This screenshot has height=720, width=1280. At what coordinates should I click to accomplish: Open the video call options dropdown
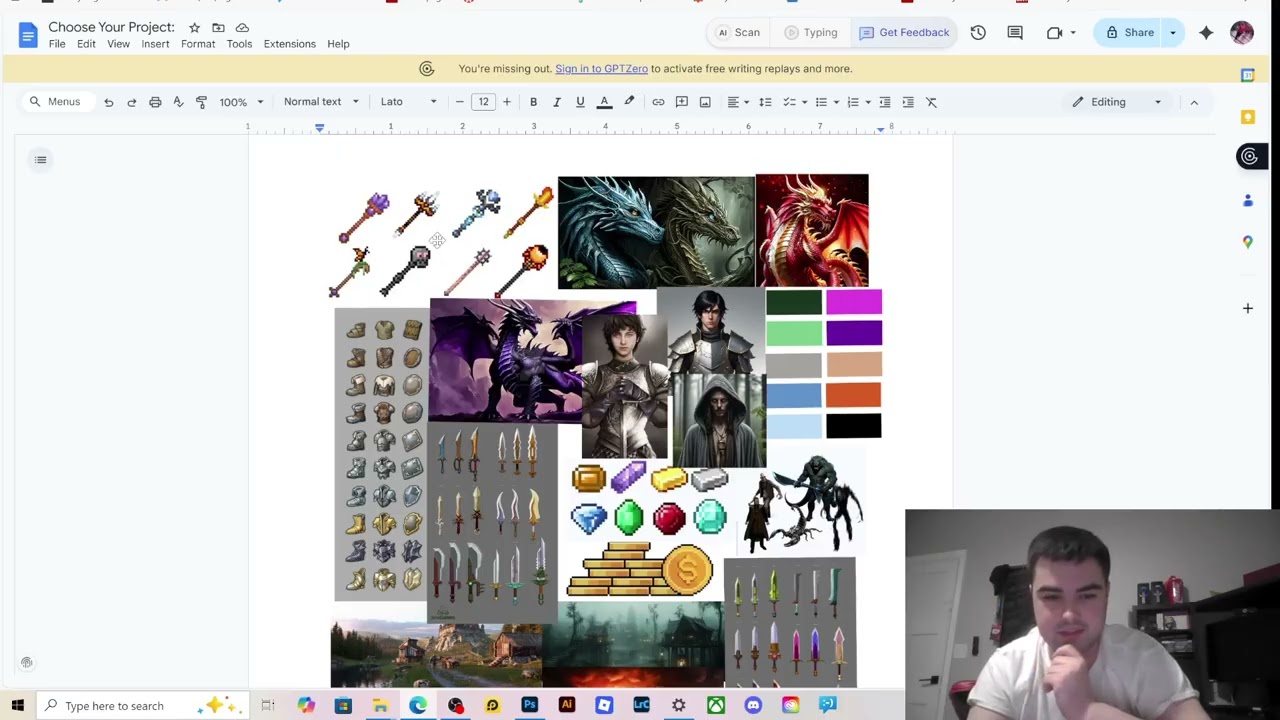tap(1073, 33)
